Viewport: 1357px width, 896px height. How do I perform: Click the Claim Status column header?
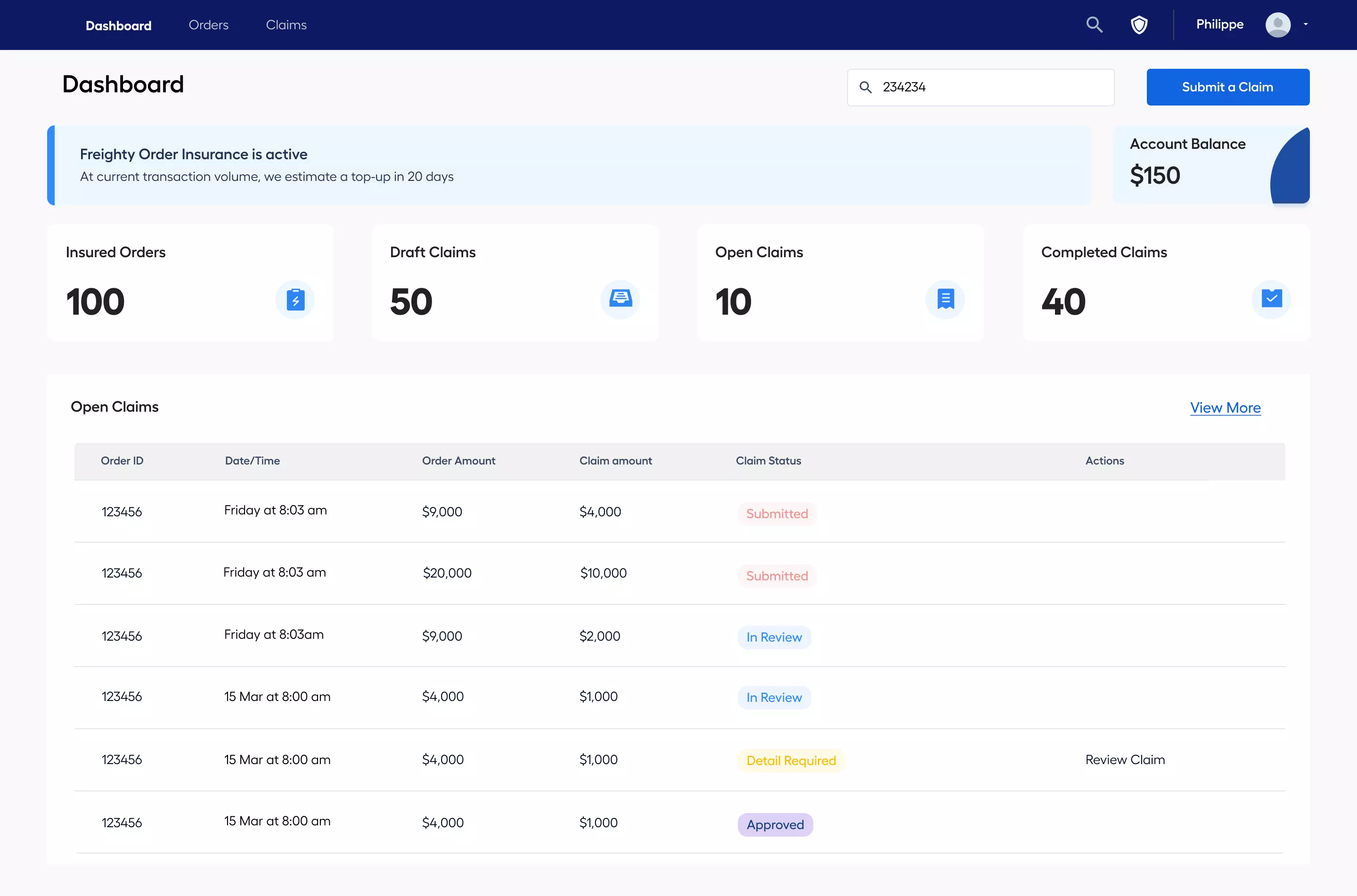tap(768, 461)
